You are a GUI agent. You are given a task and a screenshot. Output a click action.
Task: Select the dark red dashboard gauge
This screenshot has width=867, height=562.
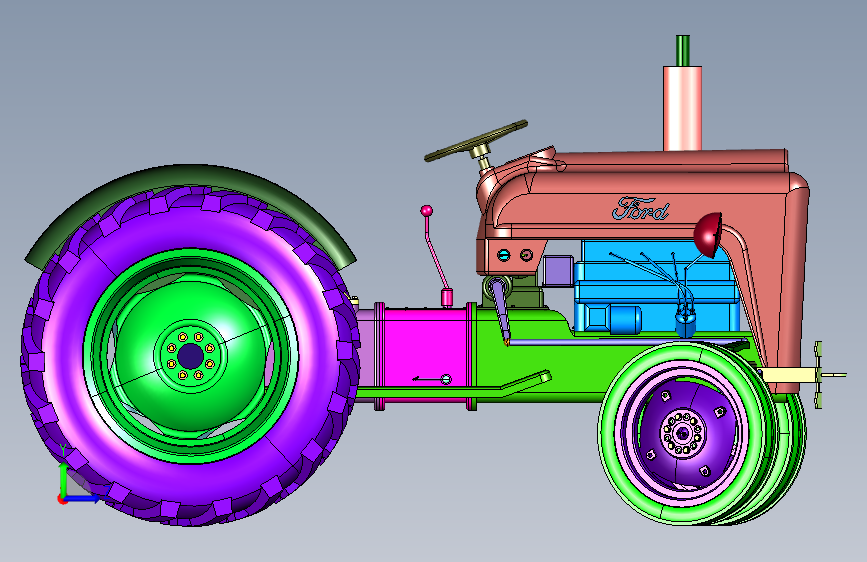(526, 255)
